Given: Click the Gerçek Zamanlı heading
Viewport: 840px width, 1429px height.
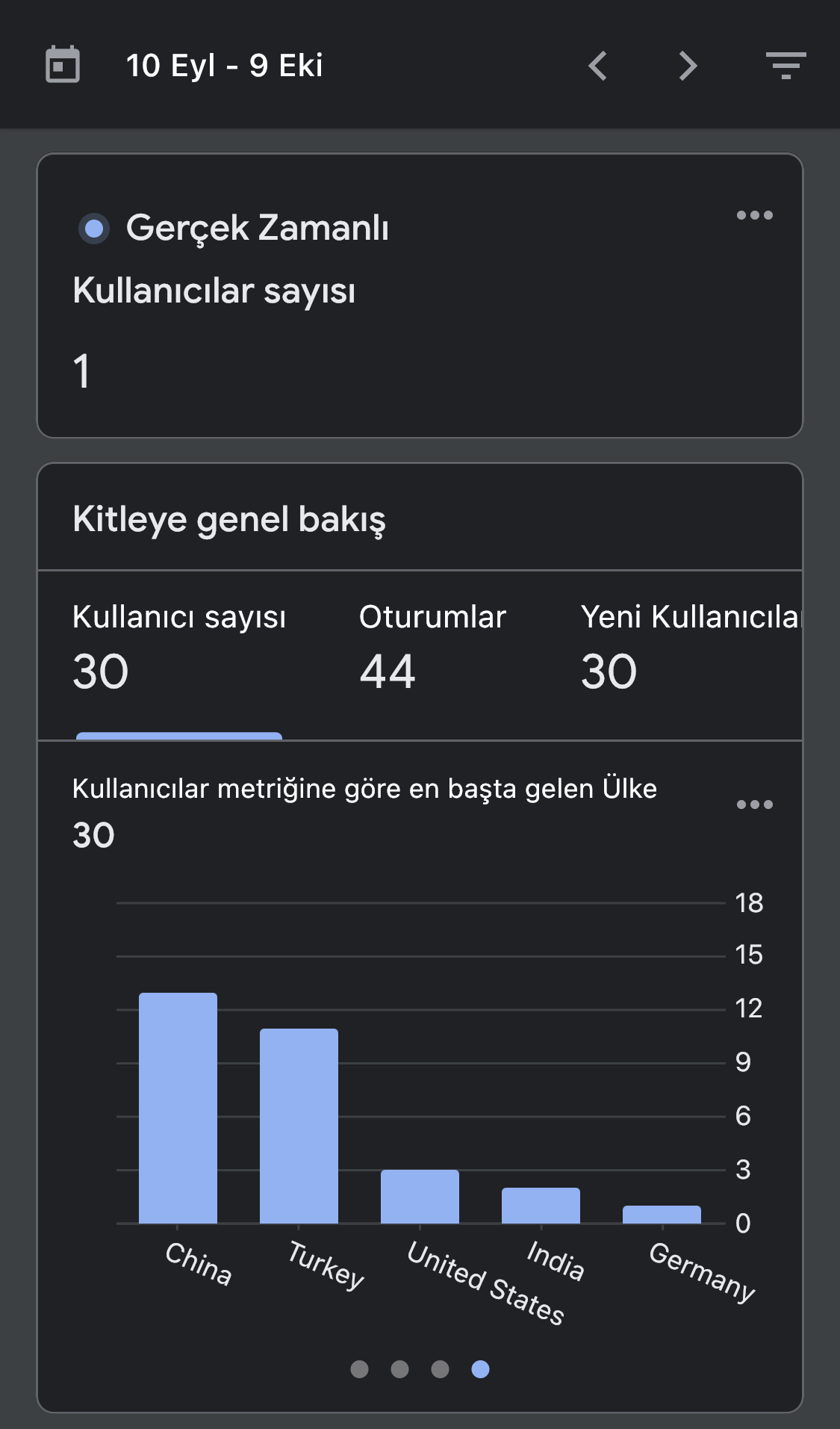Looking at the screenshot, I should 258,228.
